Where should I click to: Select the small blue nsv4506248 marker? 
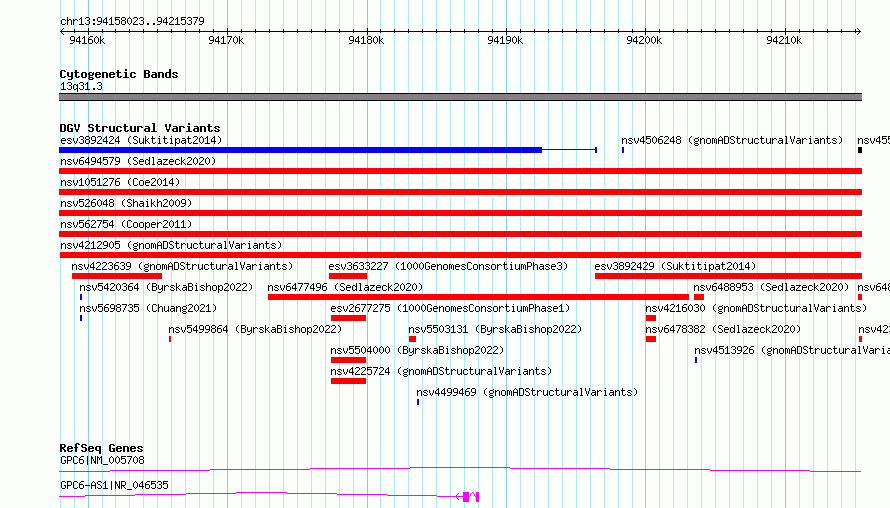coord(623,150)
